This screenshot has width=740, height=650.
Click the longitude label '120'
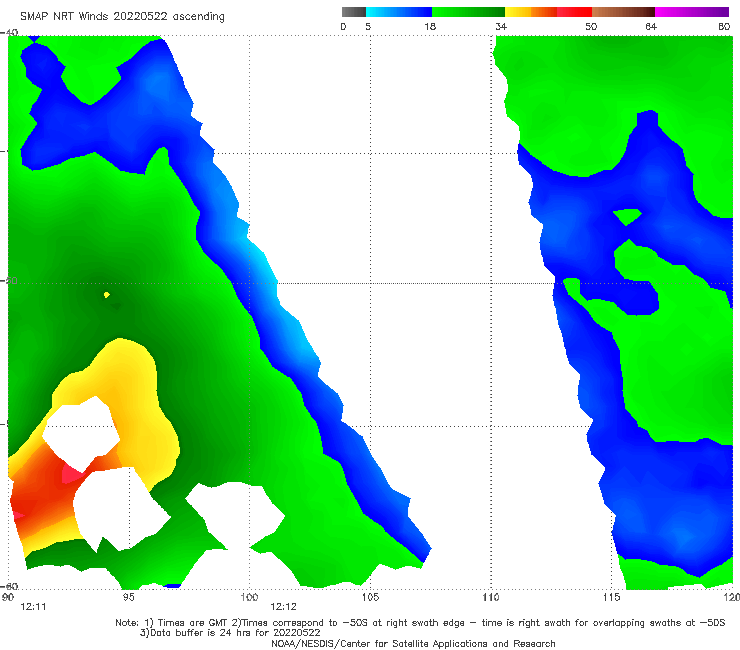732,597
